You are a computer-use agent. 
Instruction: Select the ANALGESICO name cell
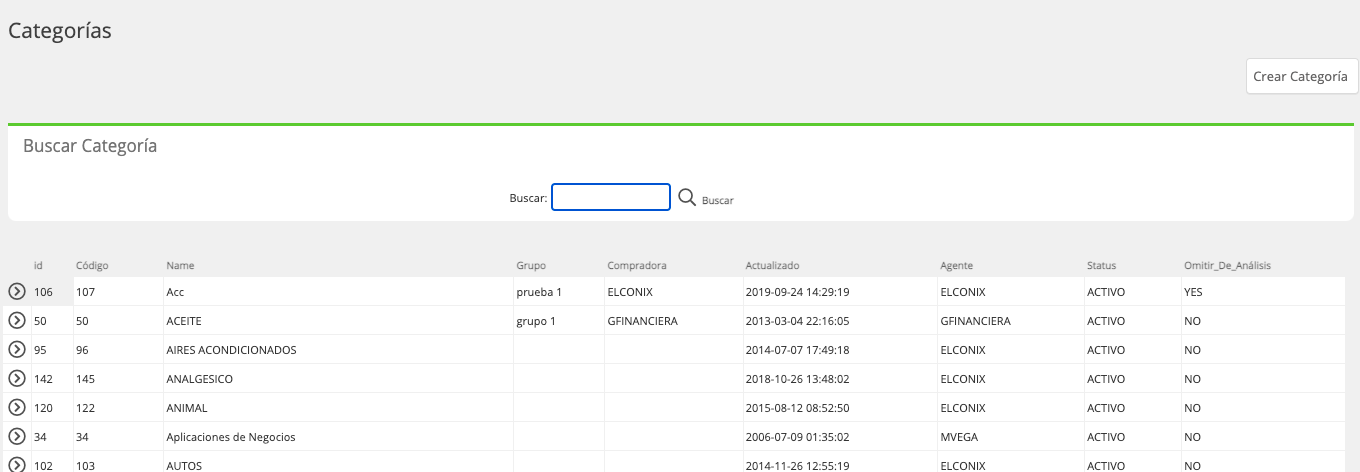[x=339, y=379]
